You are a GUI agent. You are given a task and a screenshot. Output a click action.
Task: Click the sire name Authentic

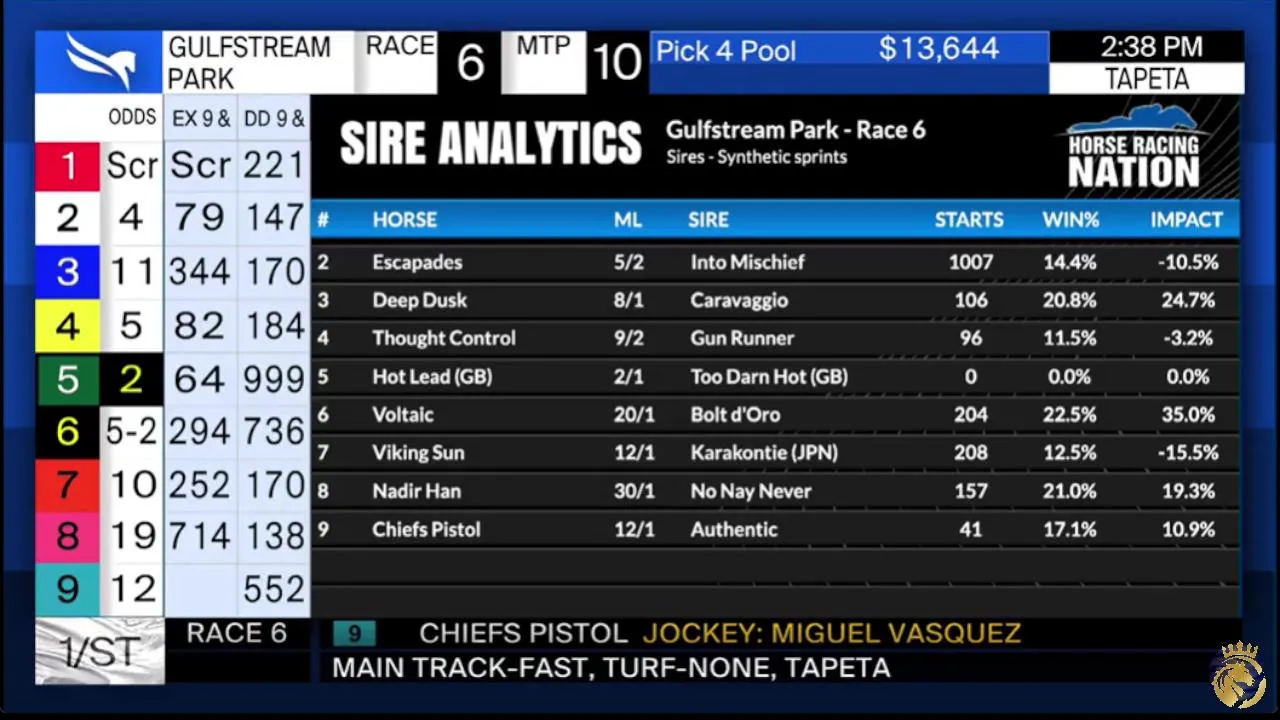click(x=734, y=530)
